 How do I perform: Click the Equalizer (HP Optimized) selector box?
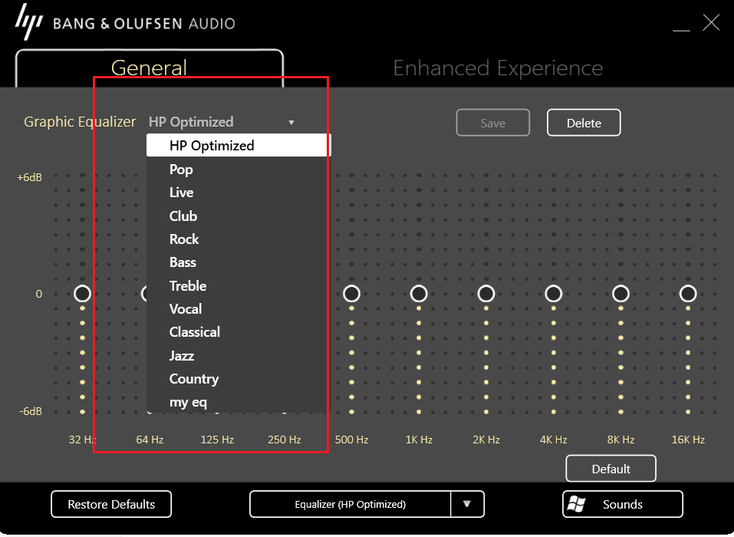point(350,504)
